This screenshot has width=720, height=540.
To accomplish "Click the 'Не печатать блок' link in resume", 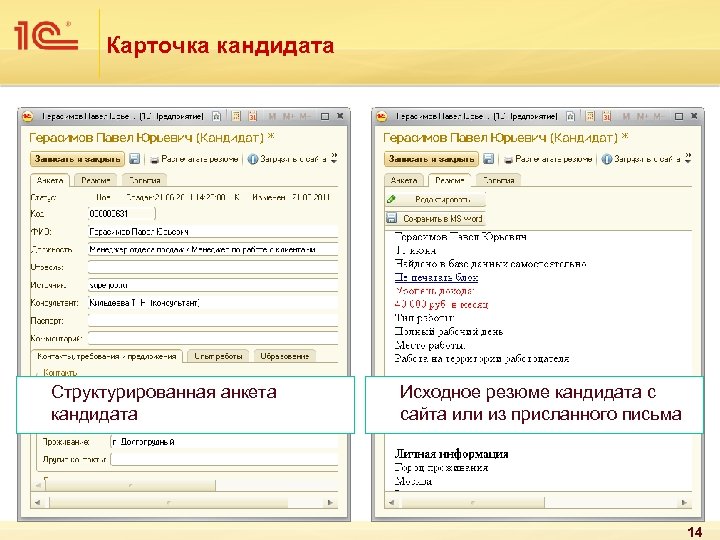I will click(x=436, y=277).
